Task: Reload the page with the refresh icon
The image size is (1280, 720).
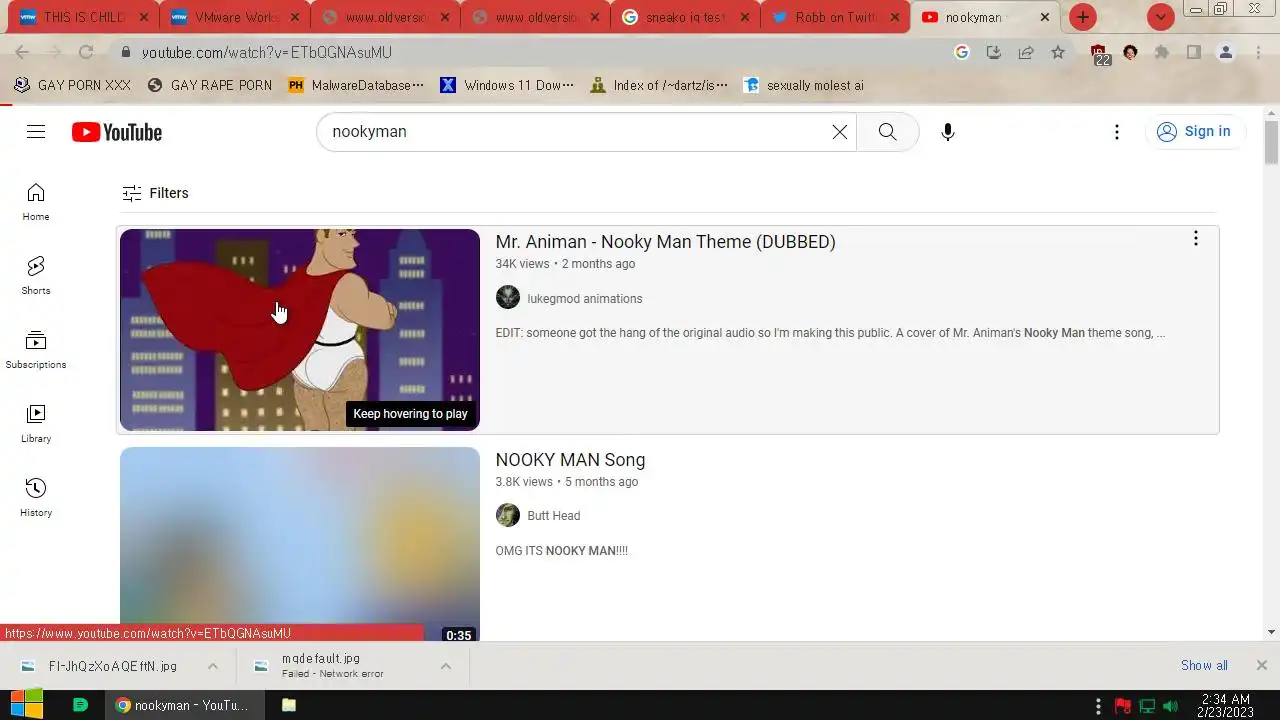Action: pyautogui.click(x=86, y=52)
